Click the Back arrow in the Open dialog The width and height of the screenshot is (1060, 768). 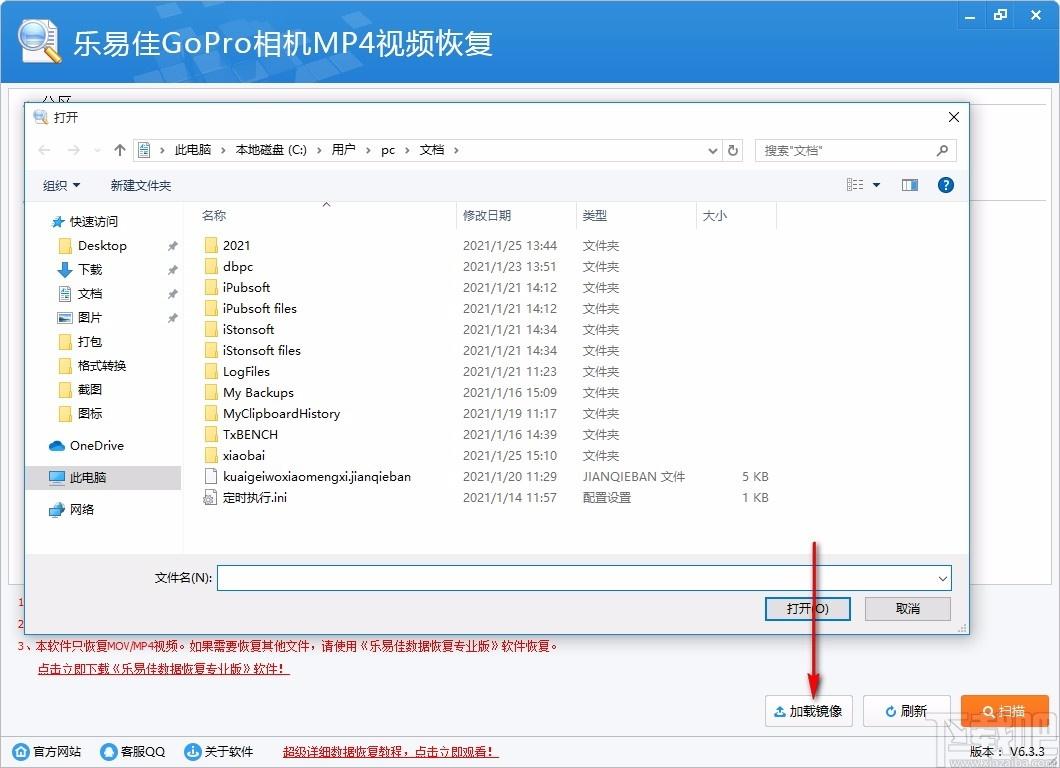[x=45, y=150]
